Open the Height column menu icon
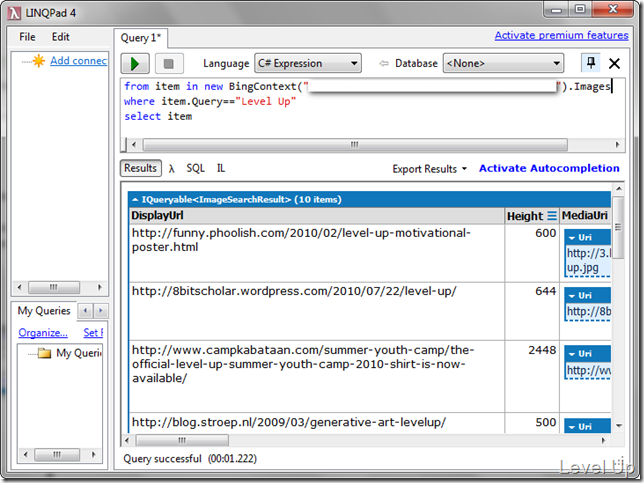Viewport: 644px width, 483px height. pos(552,216)
